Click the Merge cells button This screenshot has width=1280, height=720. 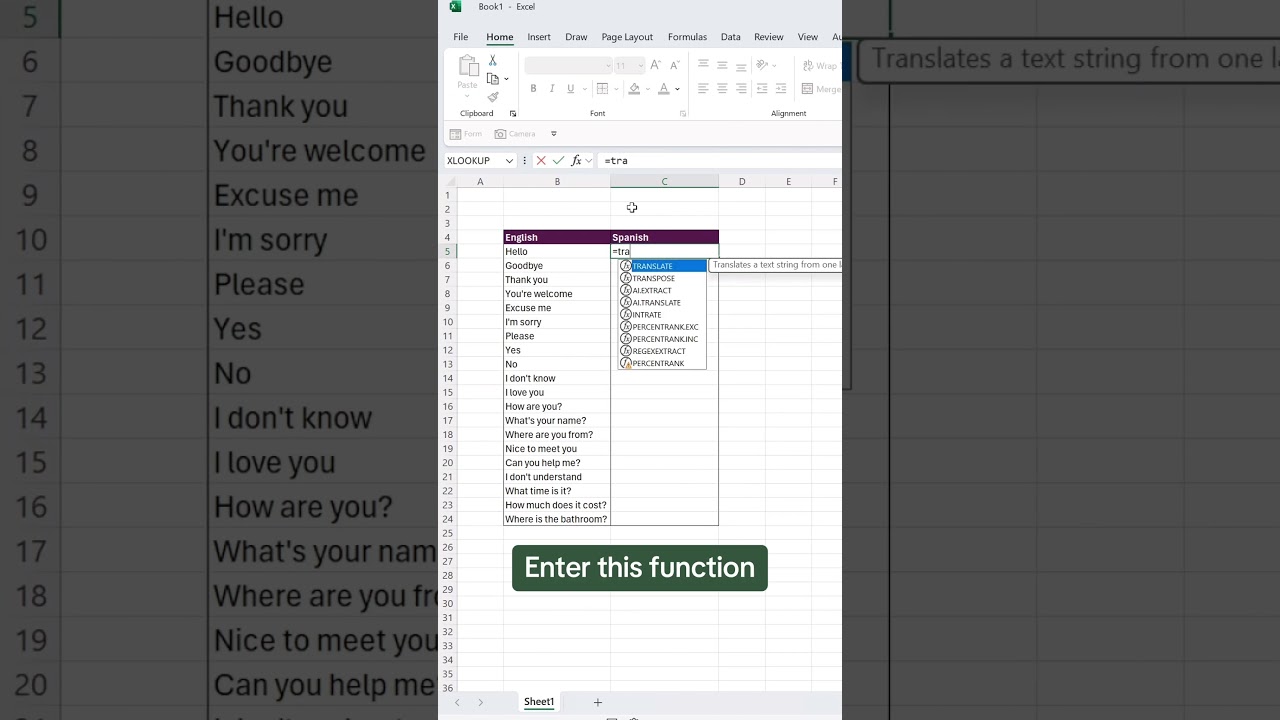tap(821, 89)
